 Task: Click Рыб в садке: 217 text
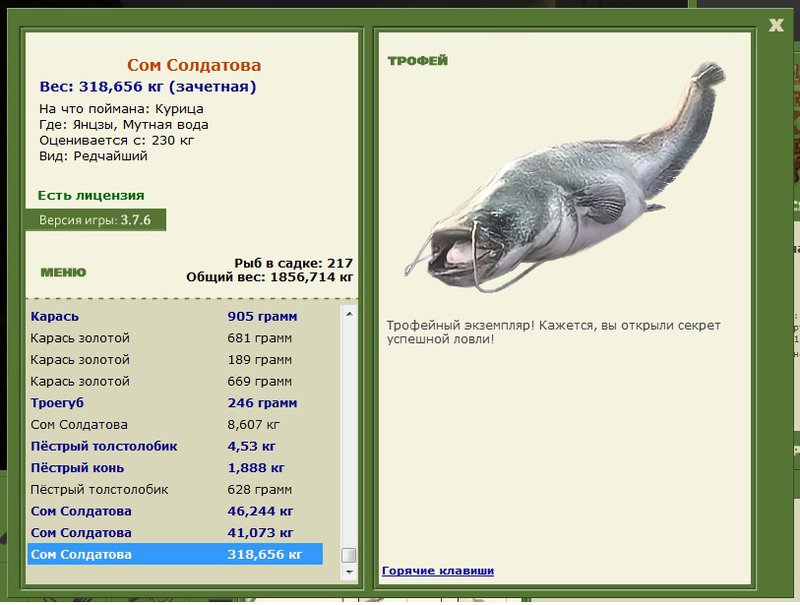coord(293,263)
